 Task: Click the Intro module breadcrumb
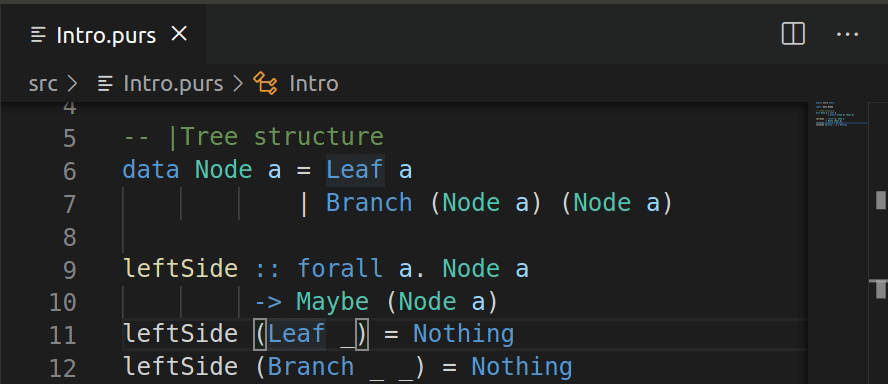point(314,84)
